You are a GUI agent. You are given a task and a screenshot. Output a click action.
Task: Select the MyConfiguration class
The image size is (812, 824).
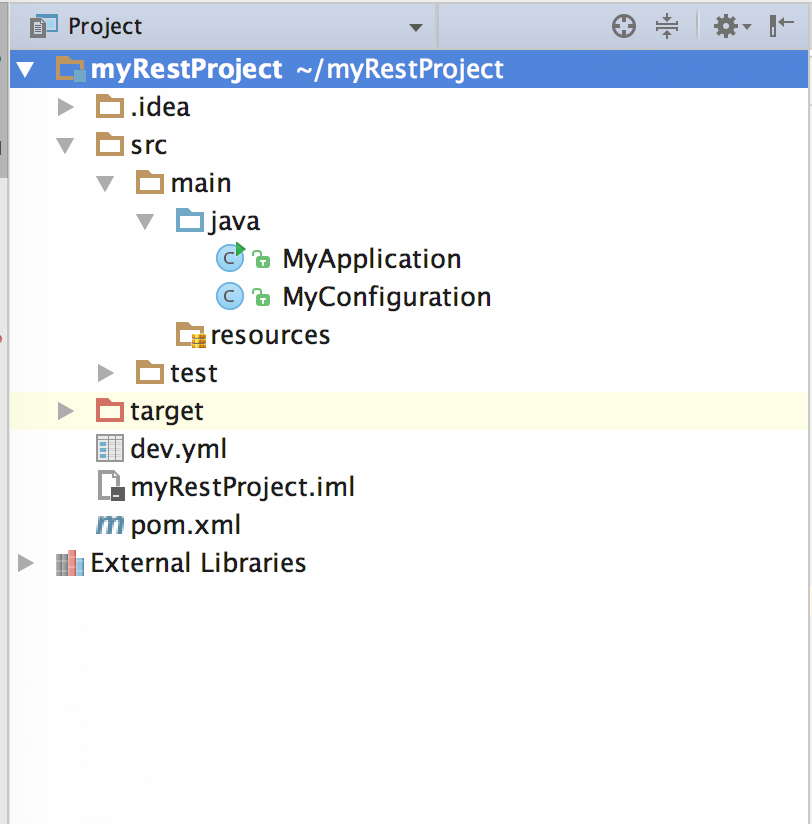coord(386,297)
